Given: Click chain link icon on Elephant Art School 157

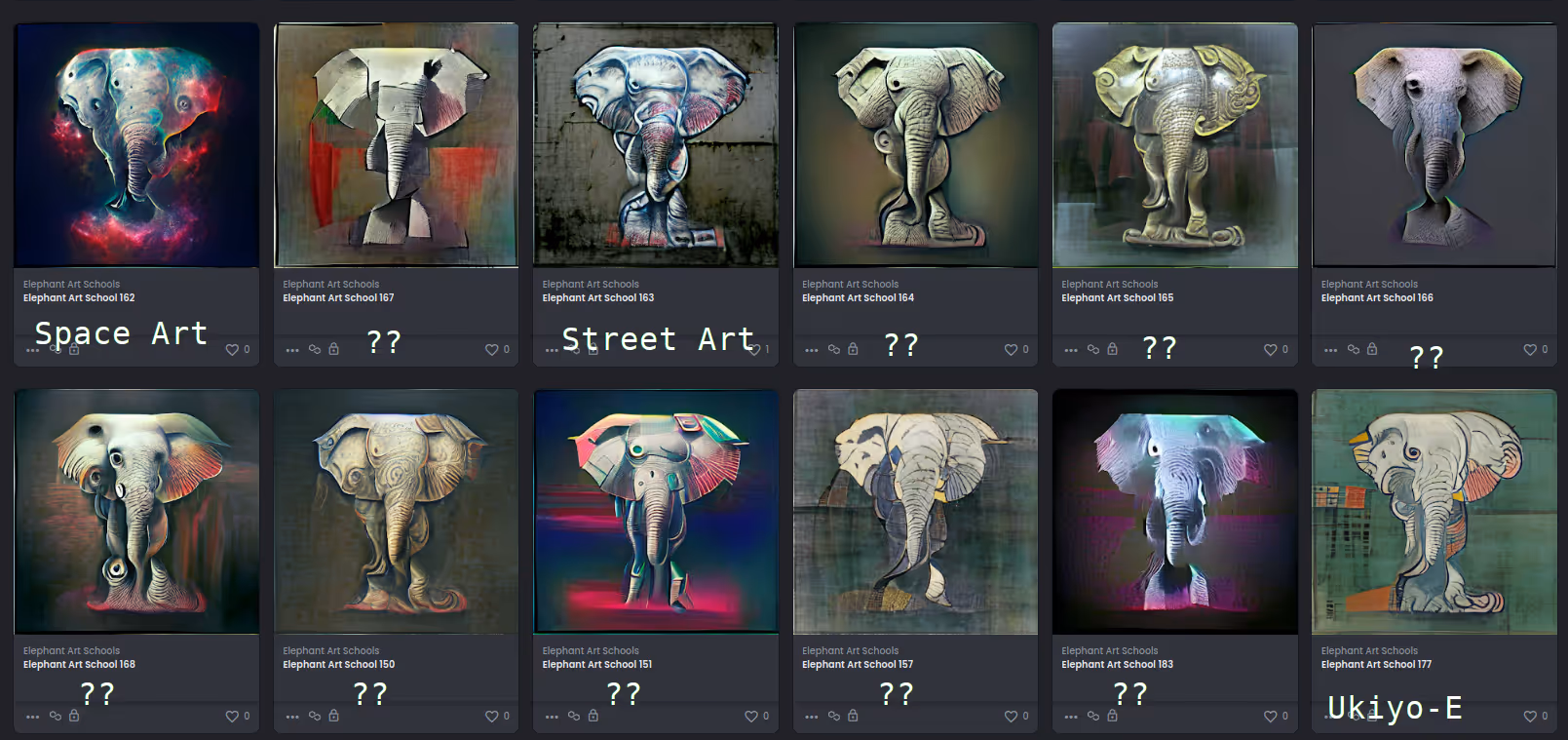Looking at the screenshot, I should pyautogui.click(x=834, y=716).
